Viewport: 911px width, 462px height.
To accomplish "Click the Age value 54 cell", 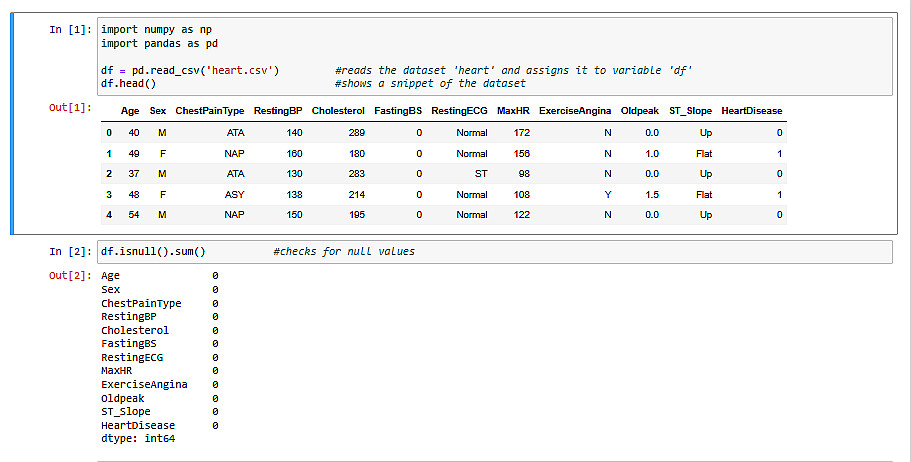I will 134,215.
